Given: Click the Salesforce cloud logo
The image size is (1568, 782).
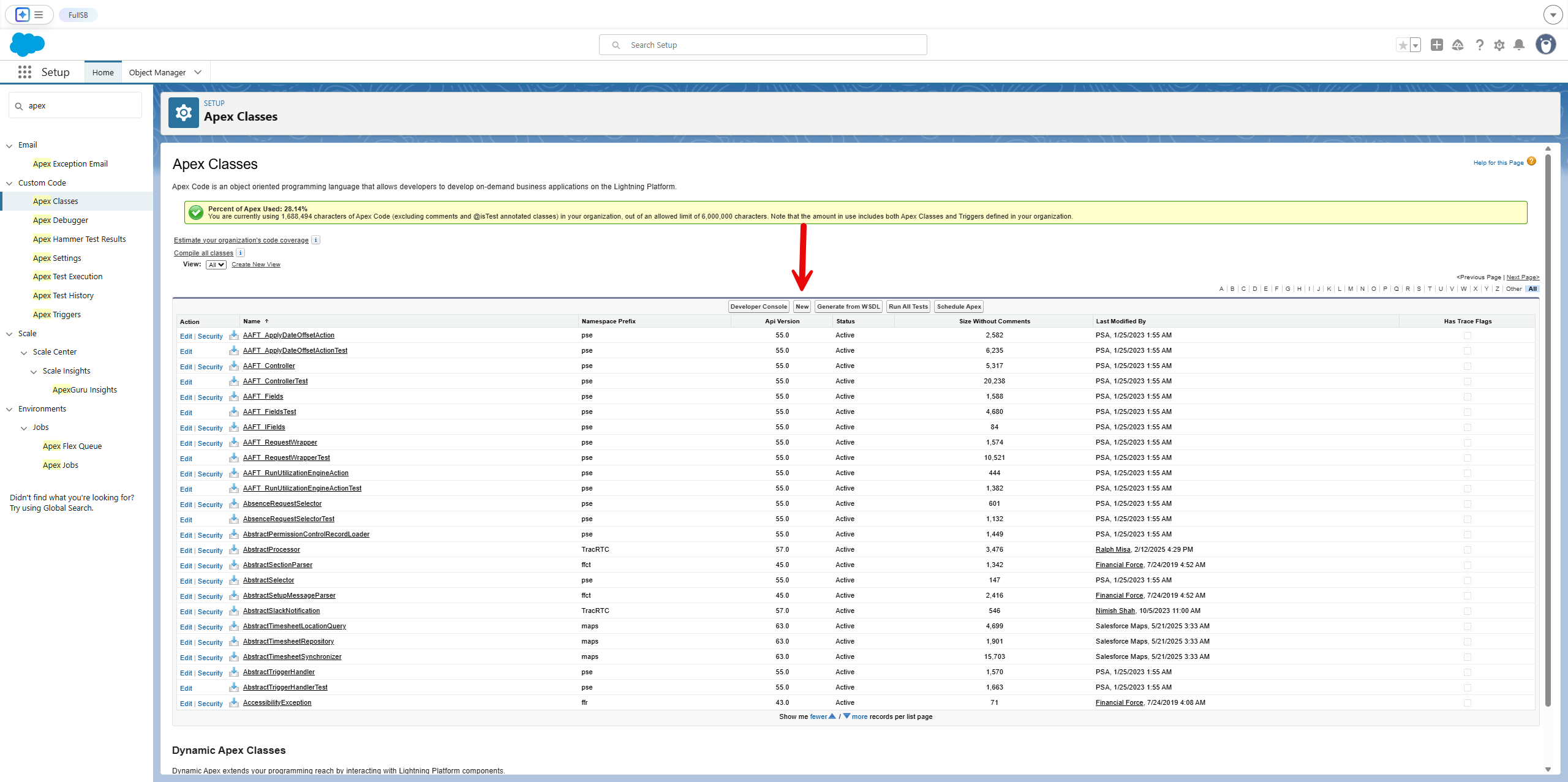Looking at the screenshot, I should click(x=28, y=45).
